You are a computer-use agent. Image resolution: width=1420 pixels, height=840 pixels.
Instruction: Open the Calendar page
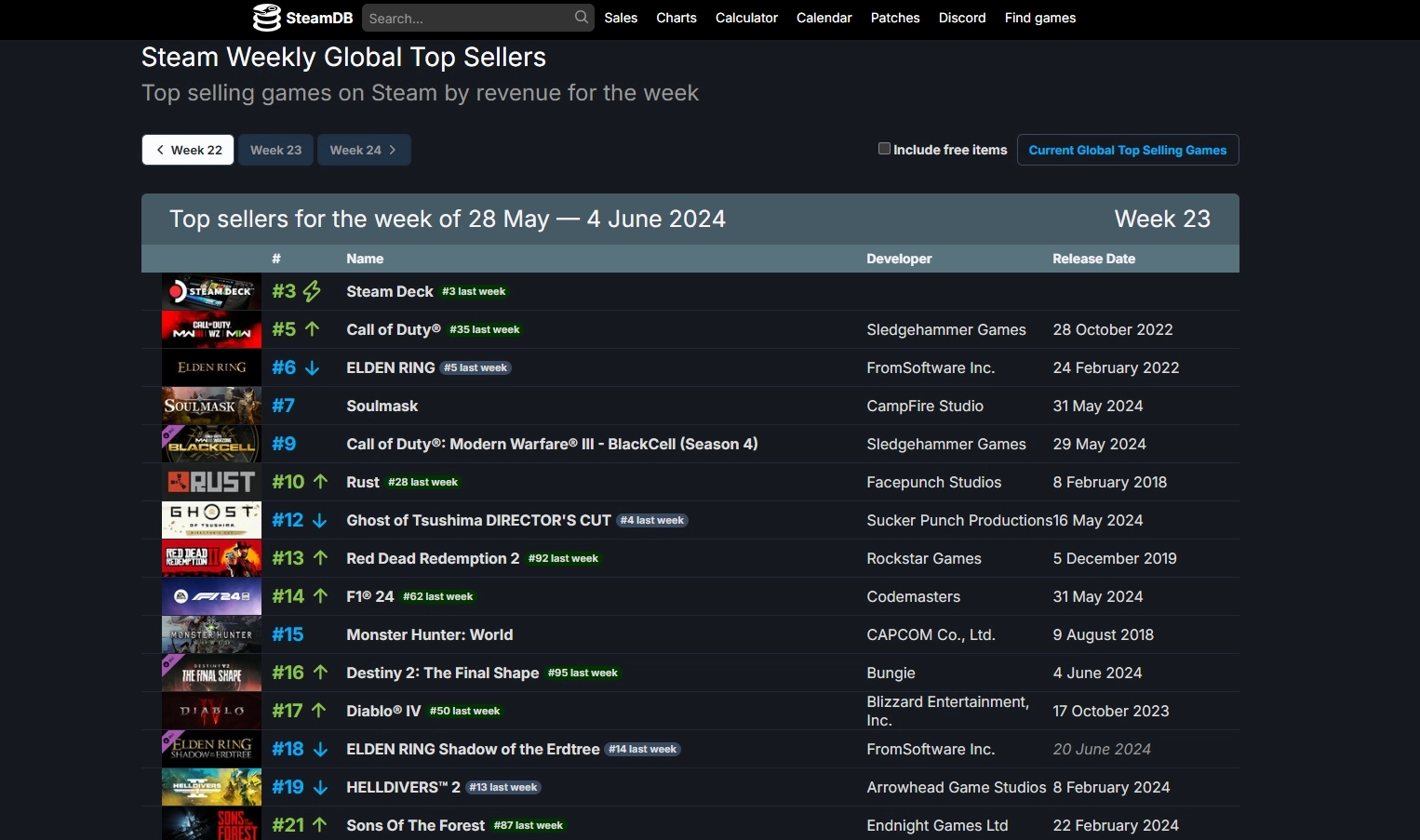[824, 18]
